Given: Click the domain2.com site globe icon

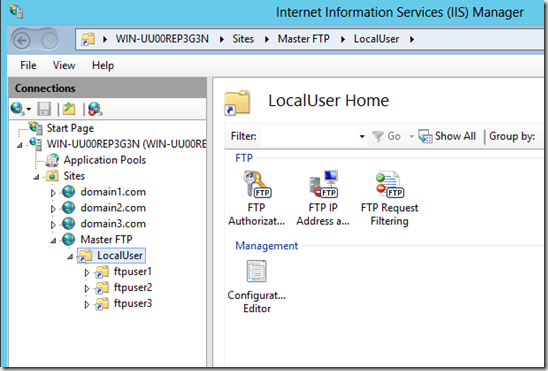Looking at the screenshot, I should click(68, 208).
